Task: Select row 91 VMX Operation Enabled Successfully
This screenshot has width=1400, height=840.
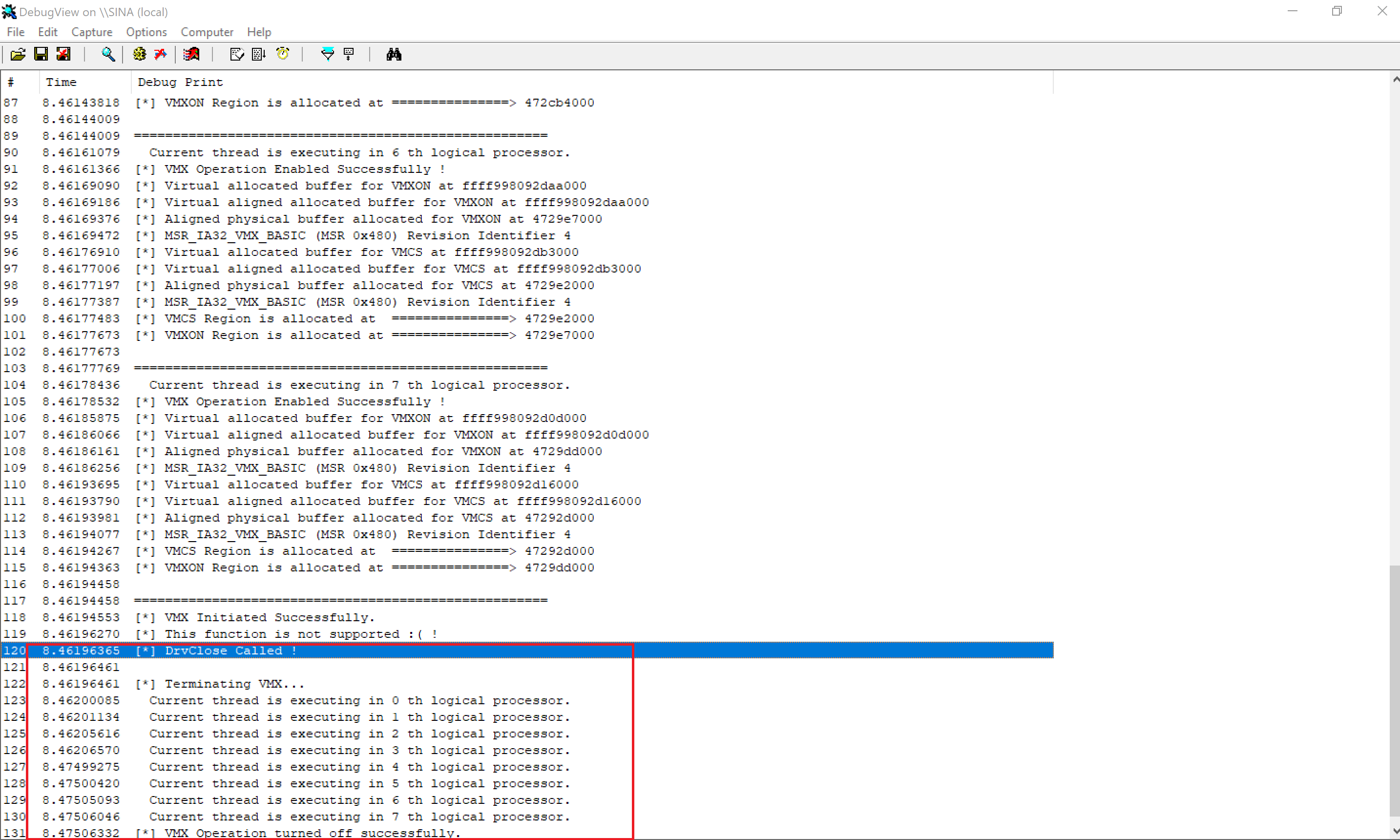Action: pos(527,169)
